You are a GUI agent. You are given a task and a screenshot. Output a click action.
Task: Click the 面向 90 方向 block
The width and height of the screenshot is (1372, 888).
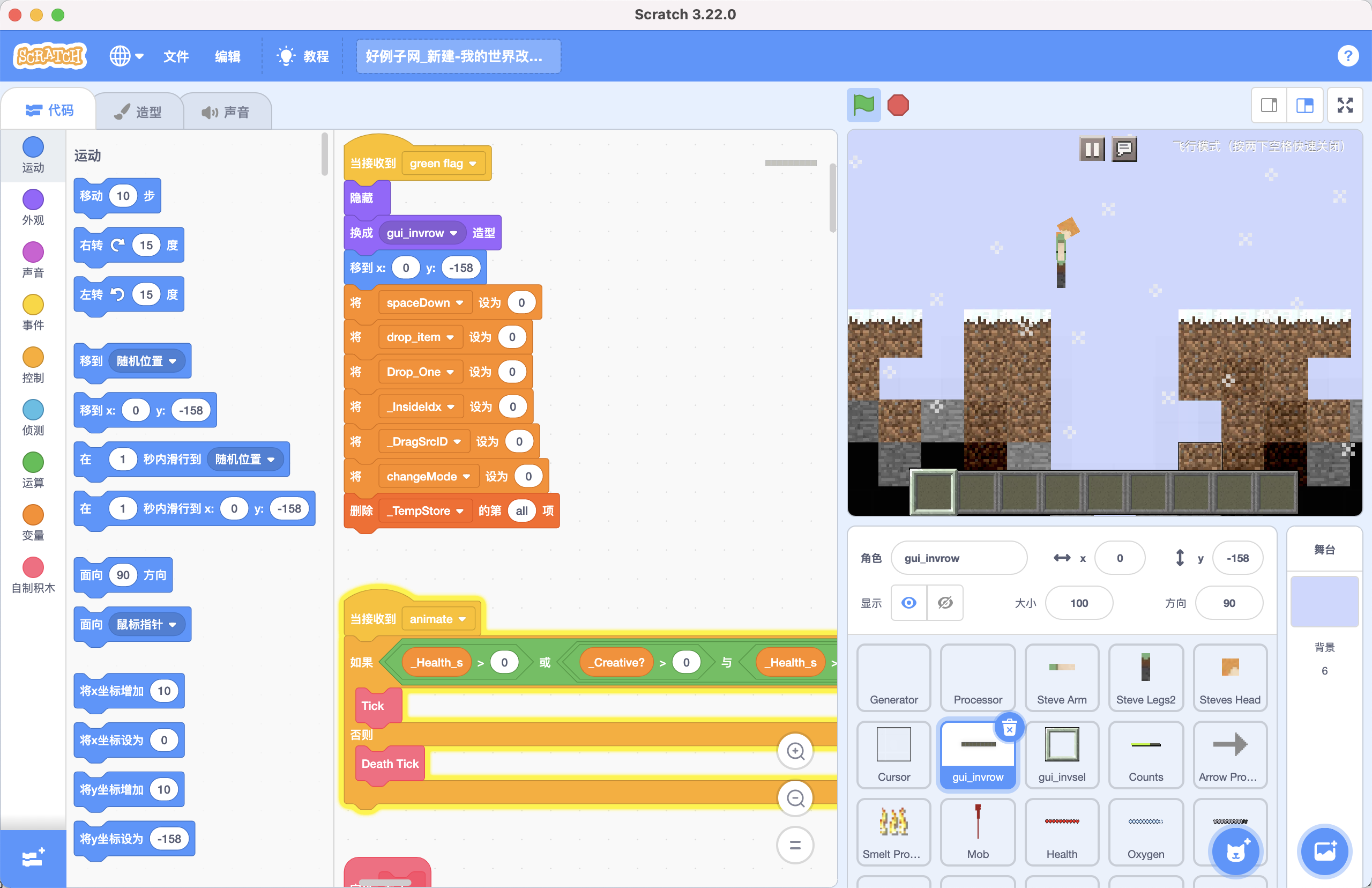click(x=123, y=575)
